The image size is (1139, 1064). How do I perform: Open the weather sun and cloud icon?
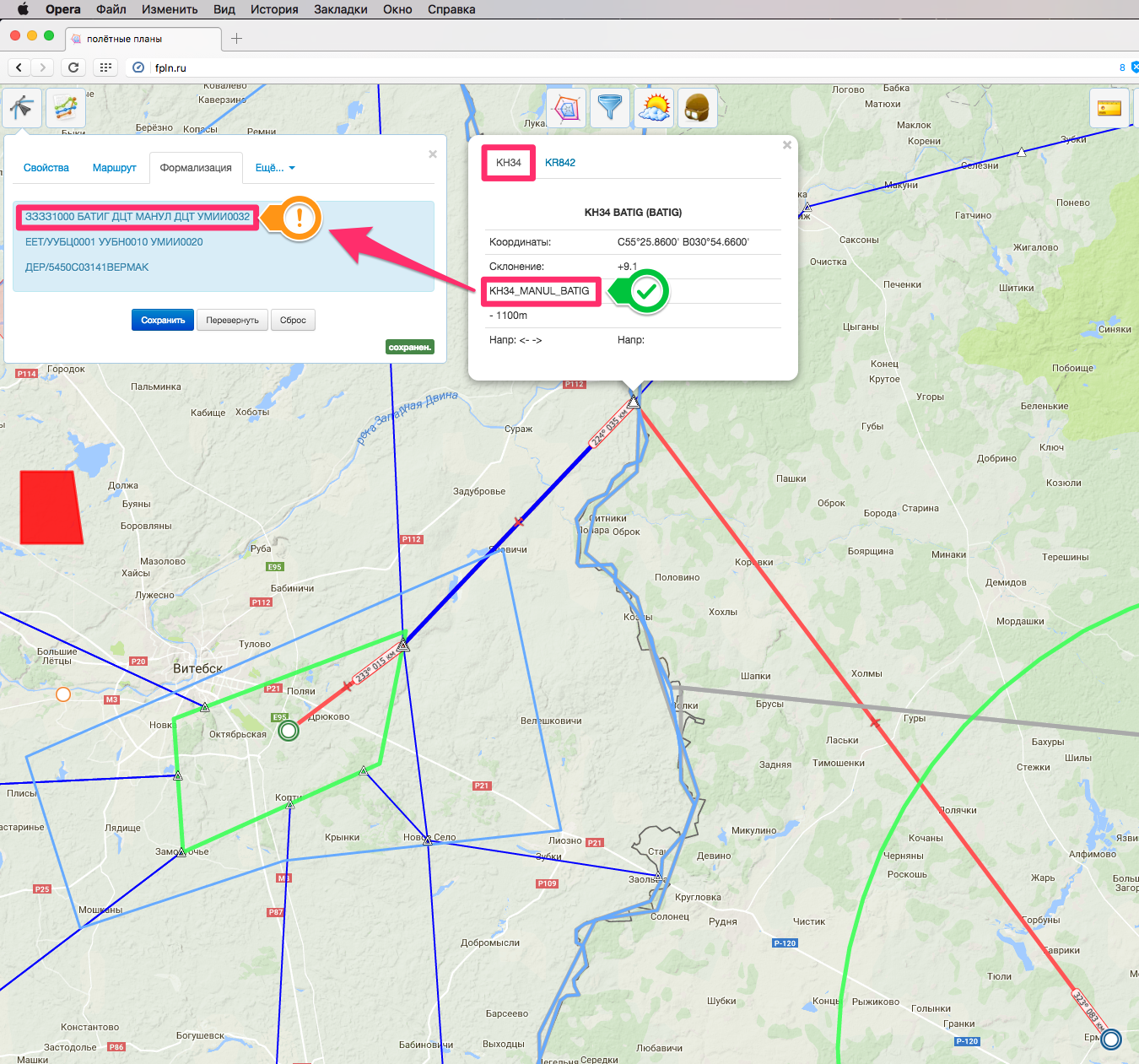point(654,108)
